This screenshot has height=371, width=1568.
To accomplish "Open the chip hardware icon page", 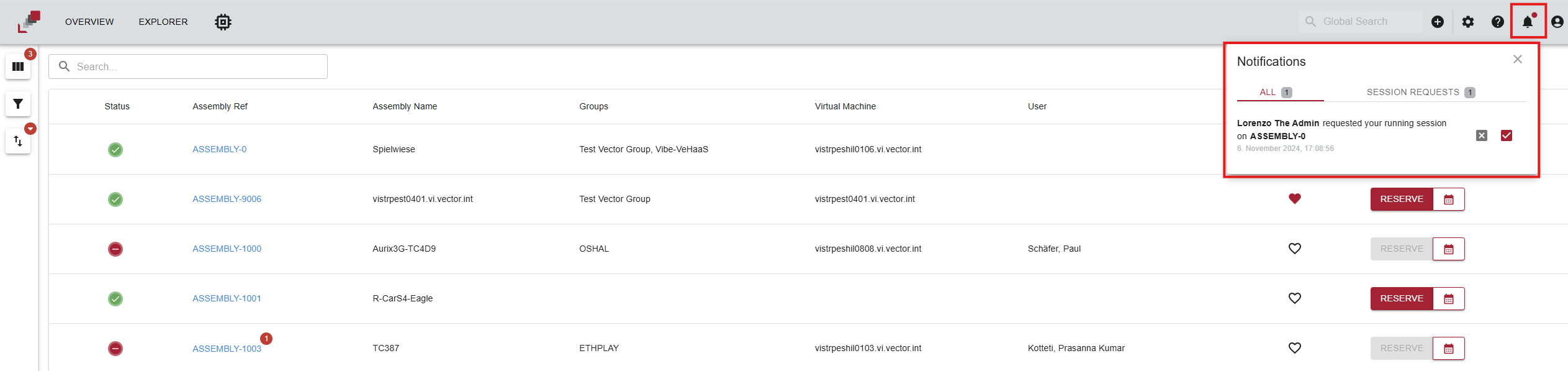I will (223, 22).
